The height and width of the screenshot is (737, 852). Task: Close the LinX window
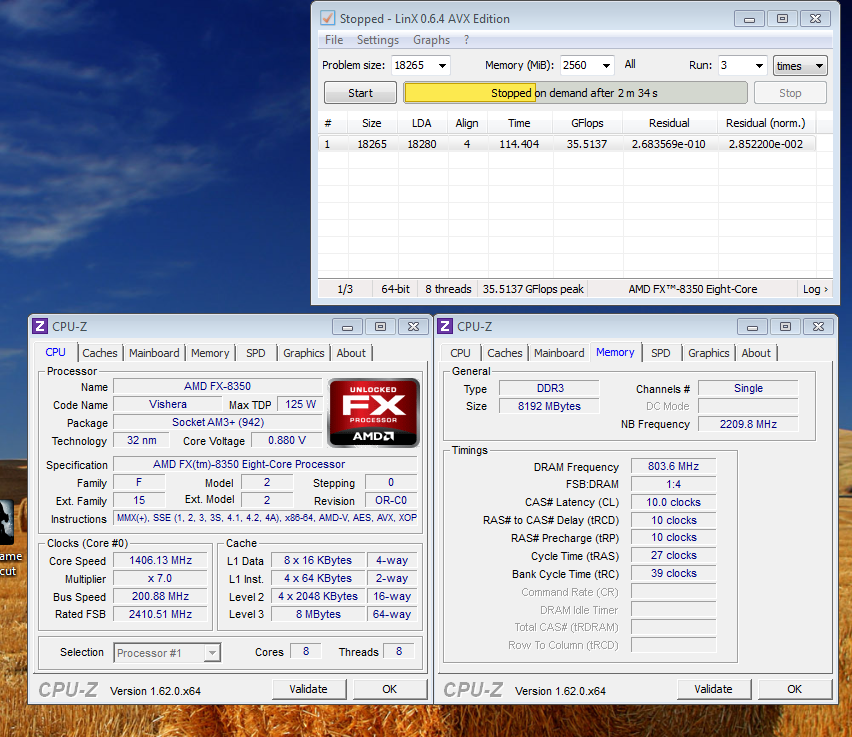pos(816,19)
